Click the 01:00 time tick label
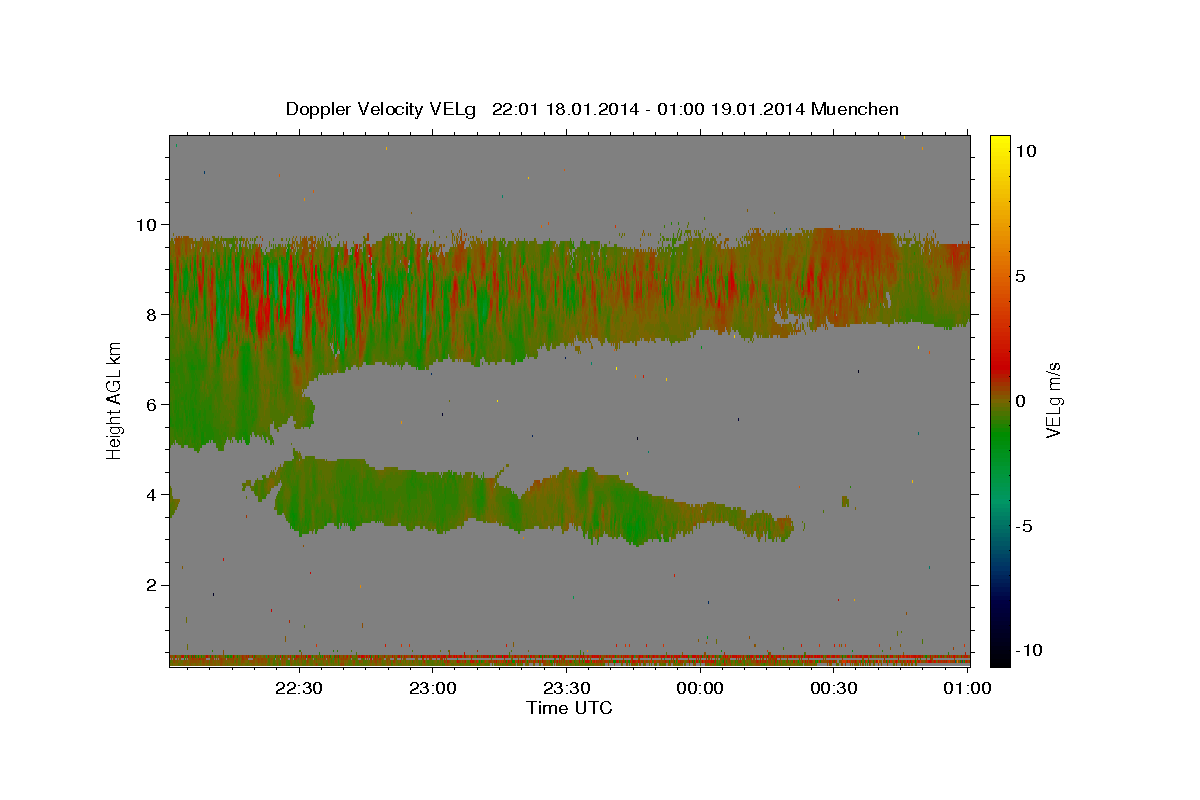The image size is (1200, 800). click(968, 688)
